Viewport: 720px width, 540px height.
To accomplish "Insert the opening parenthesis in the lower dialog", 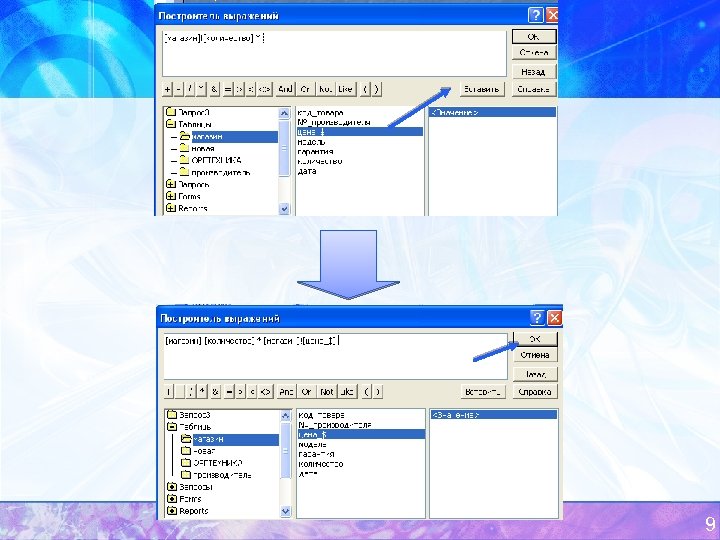I will point(366,392).
